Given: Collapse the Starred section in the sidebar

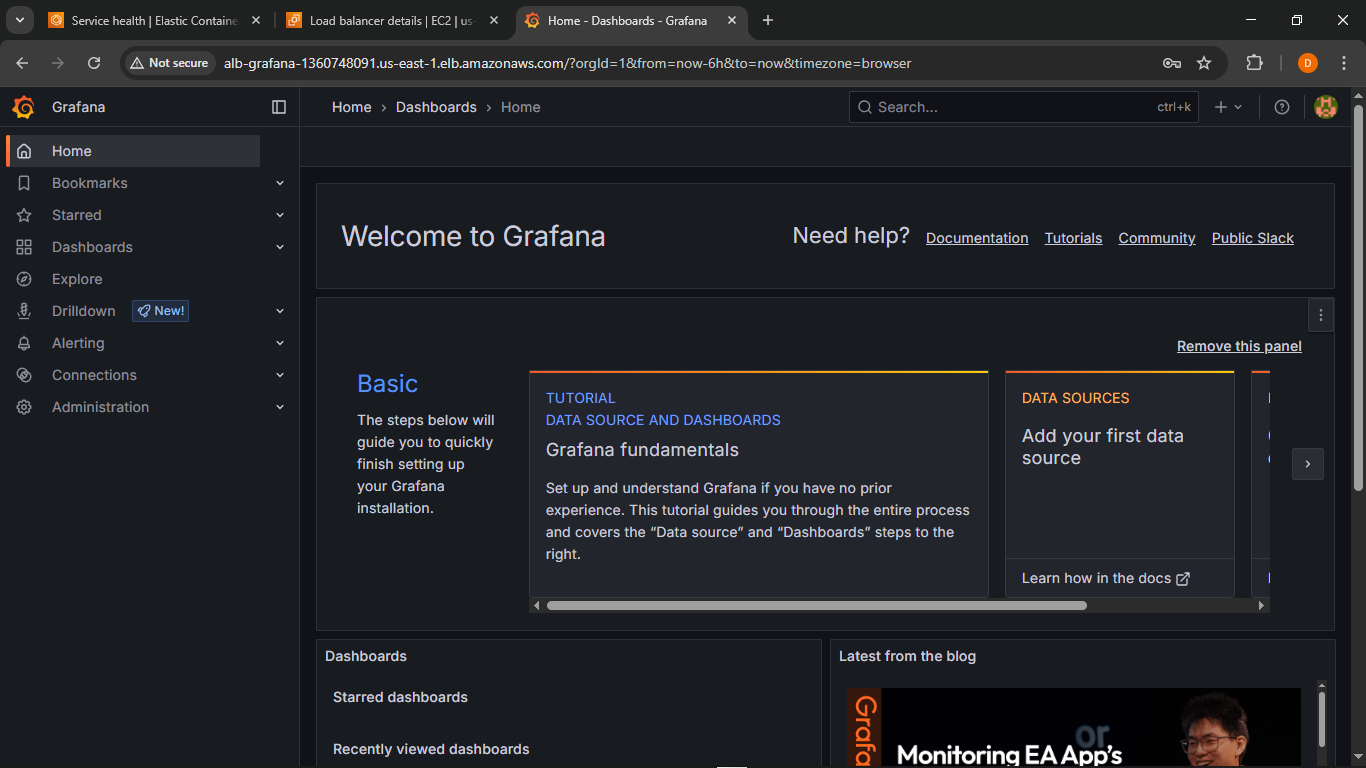Looking at the screenshot, I should (x=280, y=214).
